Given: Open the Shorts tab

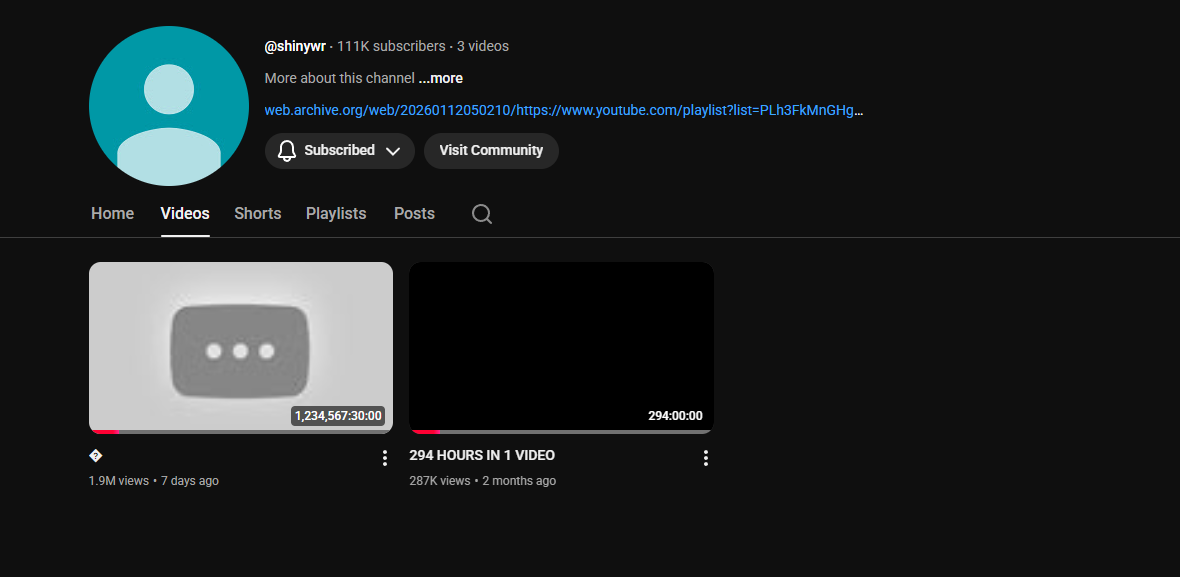Looking at the screenshot, I should pos(257,214).
